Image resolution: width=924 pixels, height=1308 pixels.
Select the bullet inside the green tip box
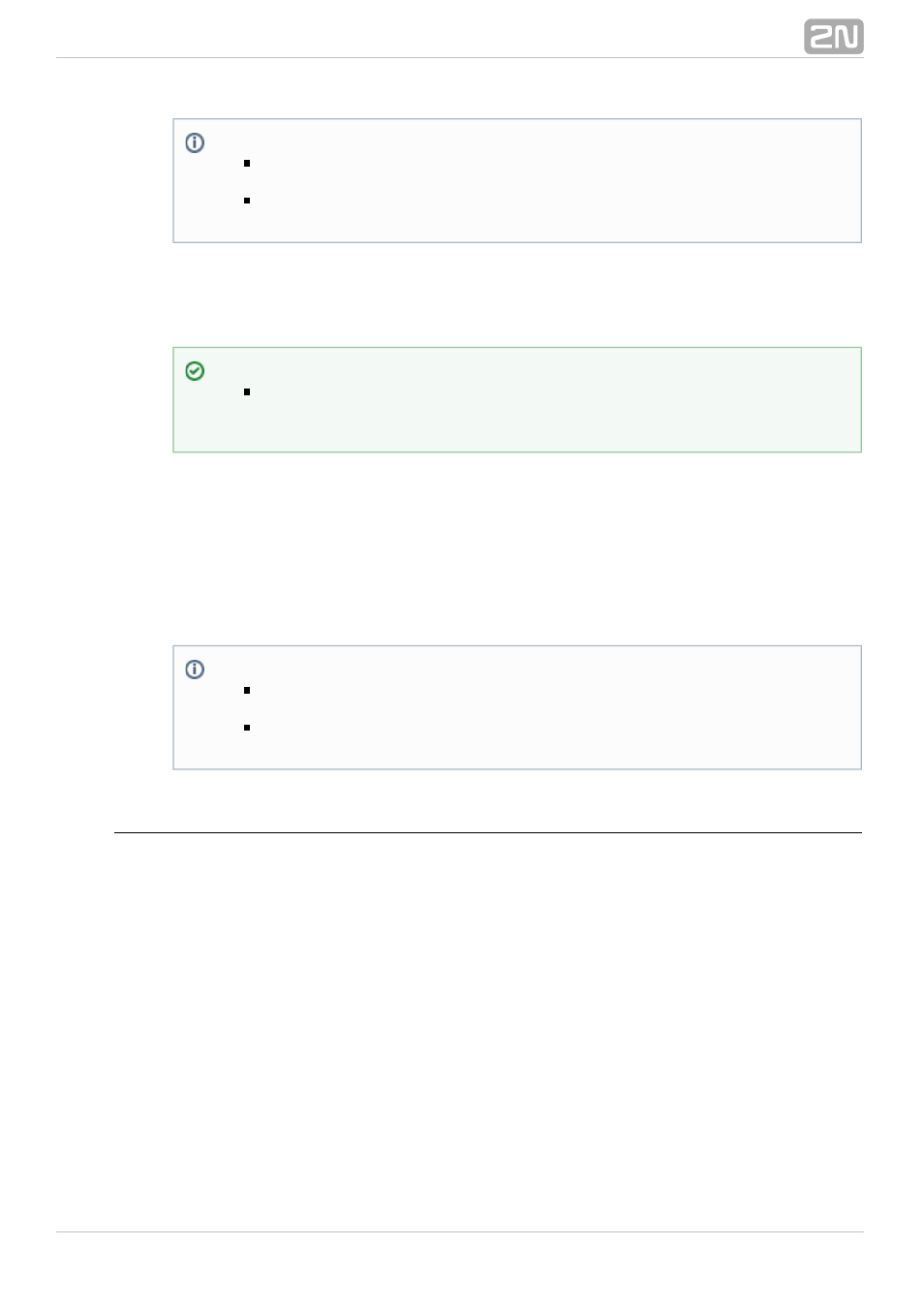(x=247, y=392)
